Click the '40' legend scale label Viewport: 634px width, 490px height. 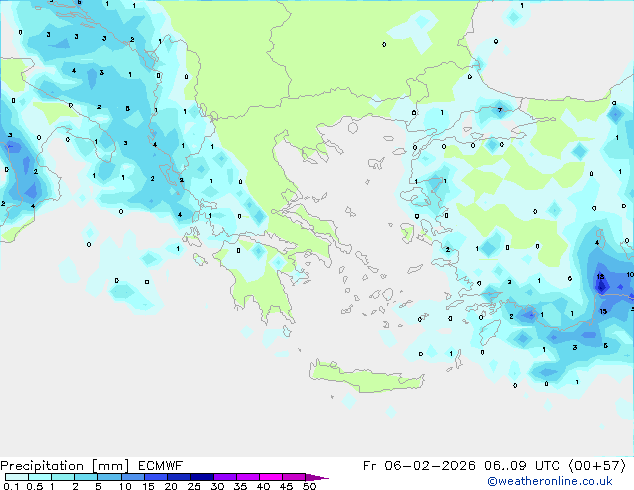pyautogui.click(x=263, y=486)
